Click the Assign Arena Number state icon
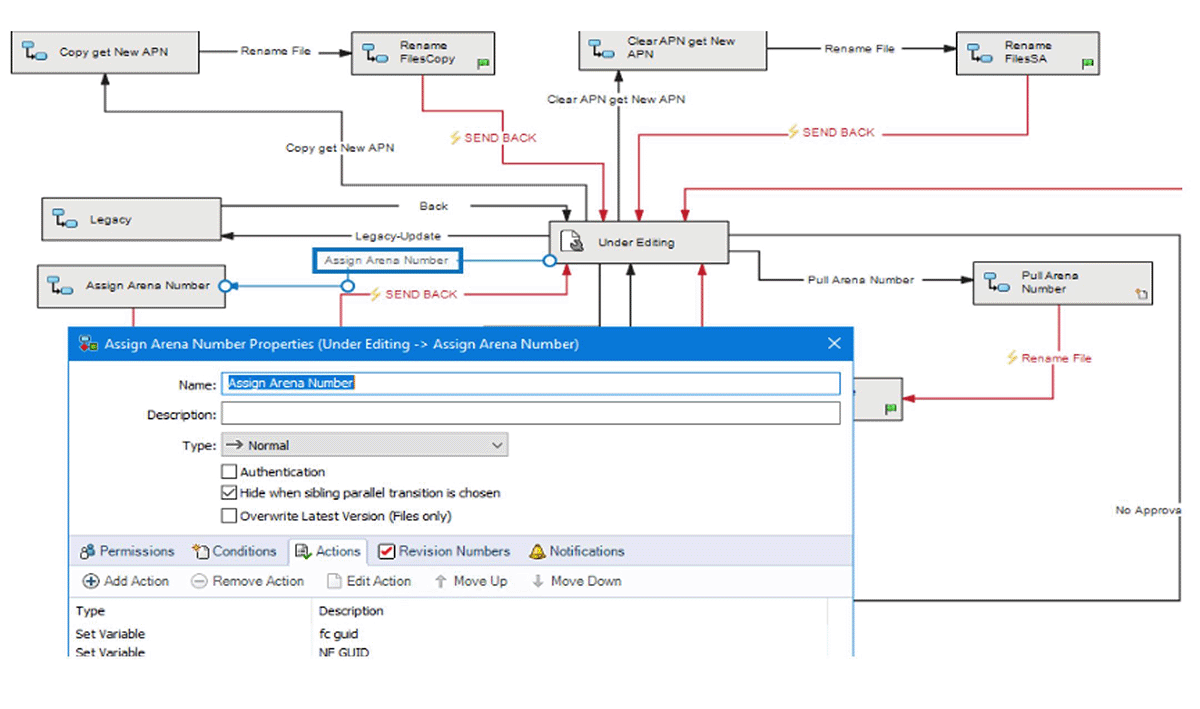The image size is (1200, 709). (x=58, y=286)
